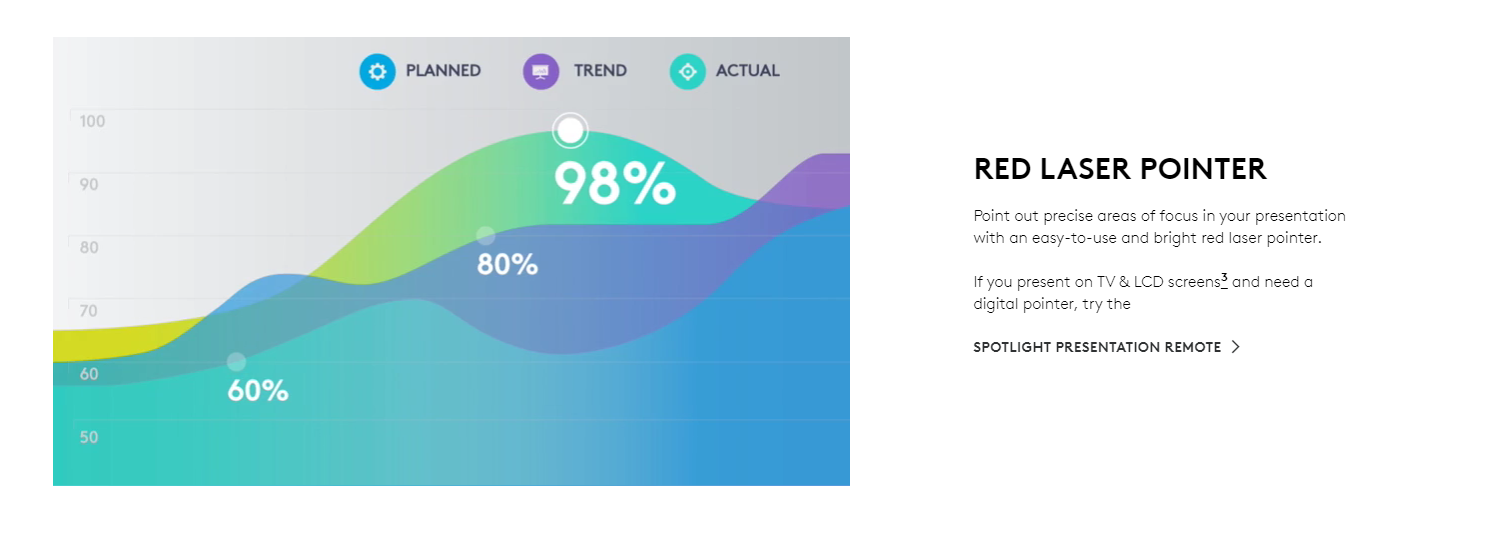This screenshot has height=555, width=1508.
Task: Select the TREND legend label
Action: [600, 71]
